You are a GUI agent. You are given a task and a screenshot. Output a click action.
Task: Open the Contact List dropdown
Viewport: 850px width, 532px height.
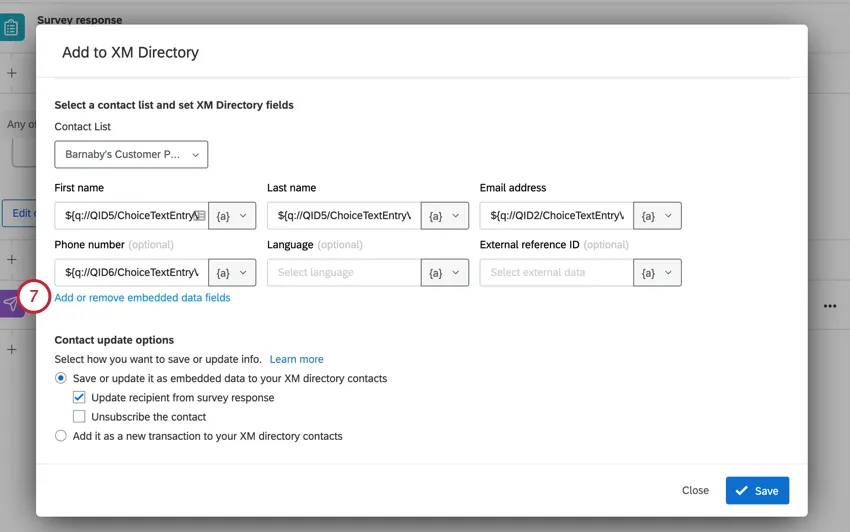tap(131, 155)
